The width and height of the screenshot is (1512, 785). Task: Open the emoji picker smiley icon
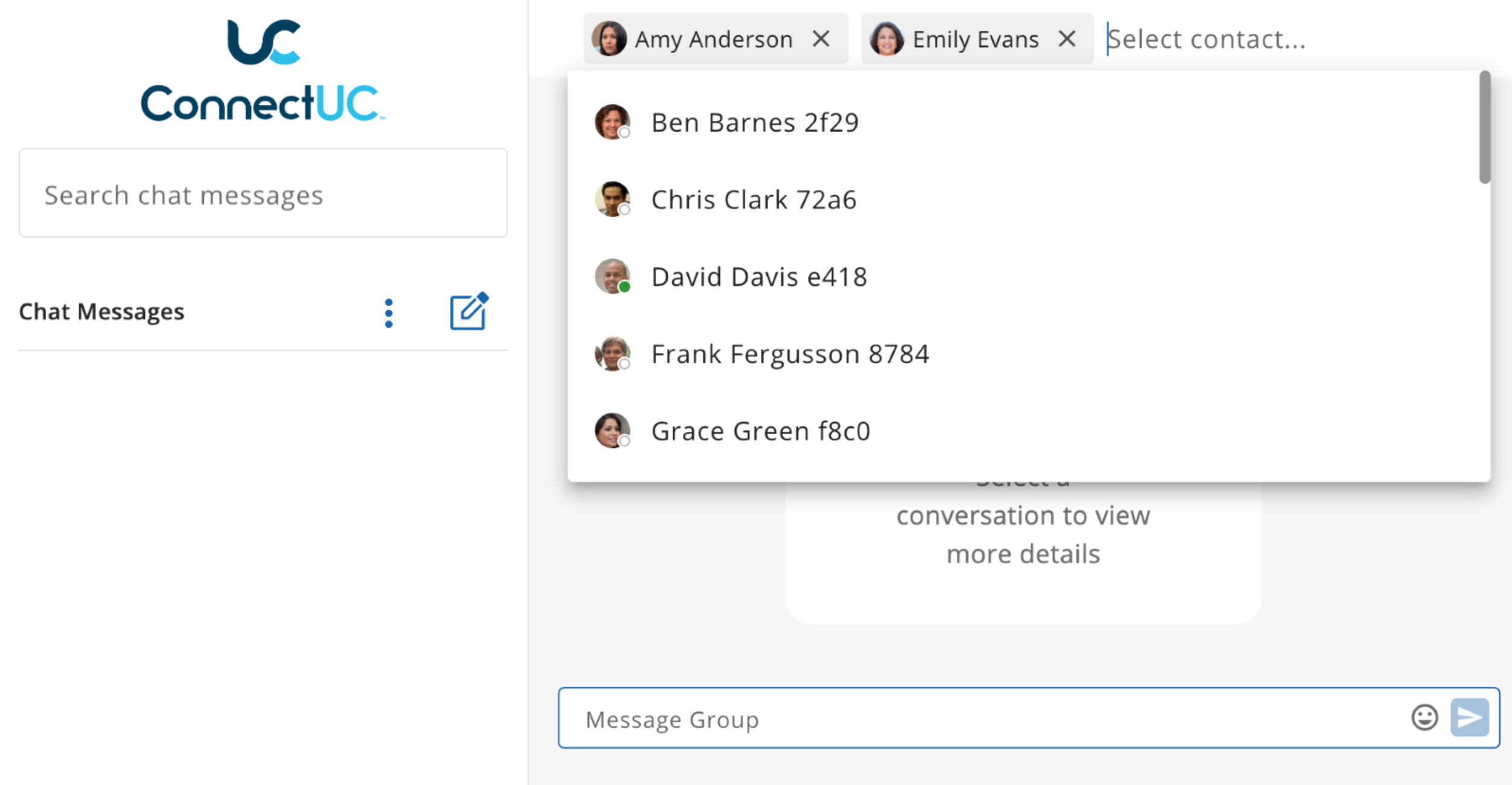click(1424, 718)
